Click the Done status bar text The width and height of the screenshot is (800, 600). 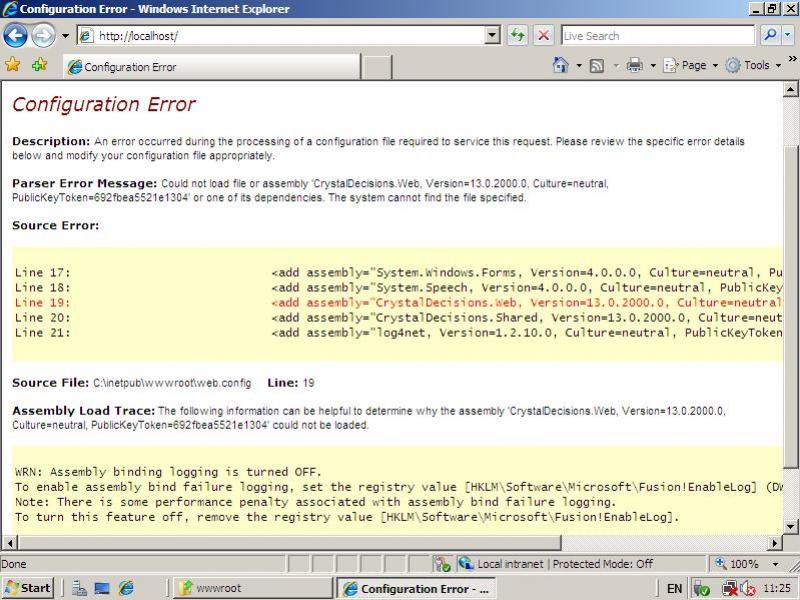(x=14, y=564)
